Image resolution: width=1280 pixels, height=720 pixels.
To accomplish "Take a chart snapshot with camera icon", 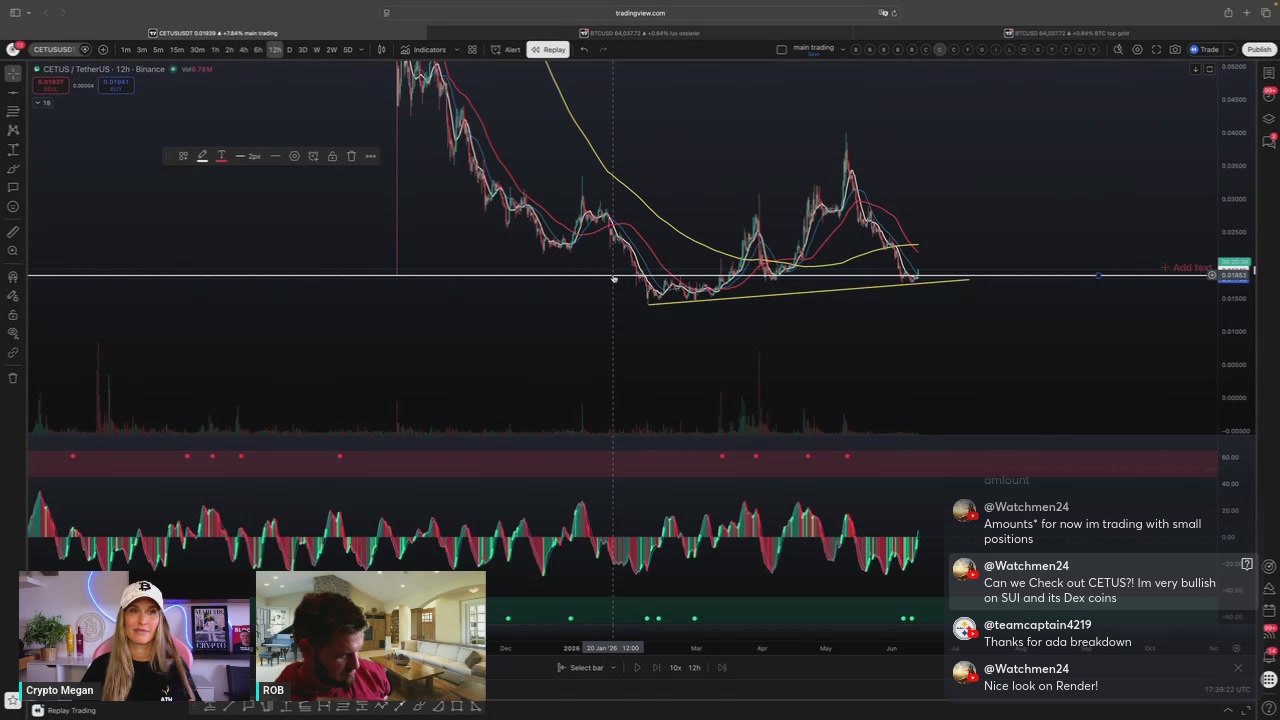I will coord(1175,49).
